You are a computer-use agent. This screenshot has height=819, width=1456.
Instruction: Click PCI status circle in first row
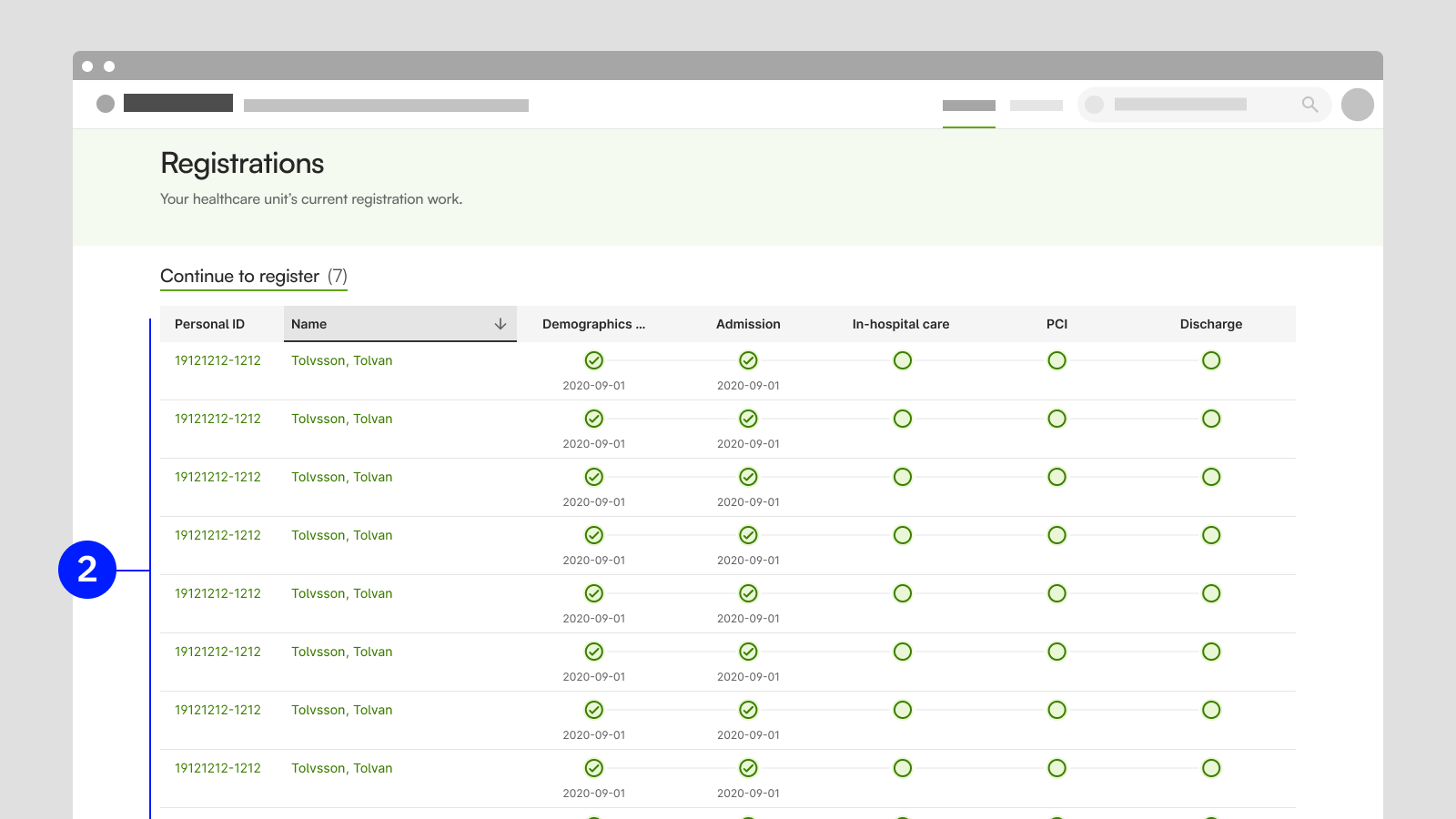click(1057, 360)
